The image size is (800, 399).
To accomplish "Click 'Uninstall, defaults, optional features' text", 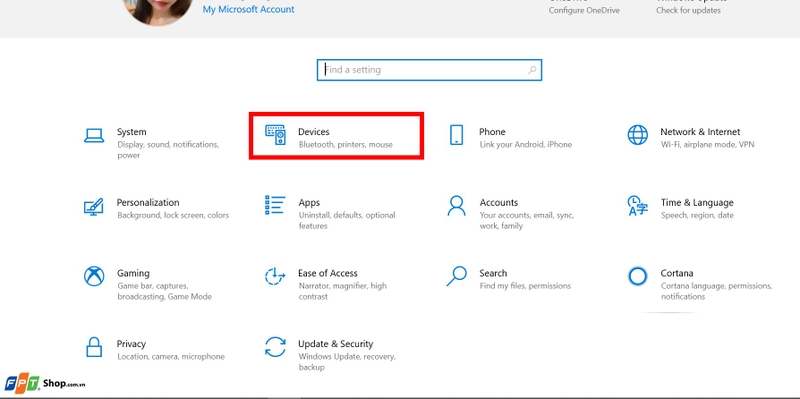I will (347, 220).
